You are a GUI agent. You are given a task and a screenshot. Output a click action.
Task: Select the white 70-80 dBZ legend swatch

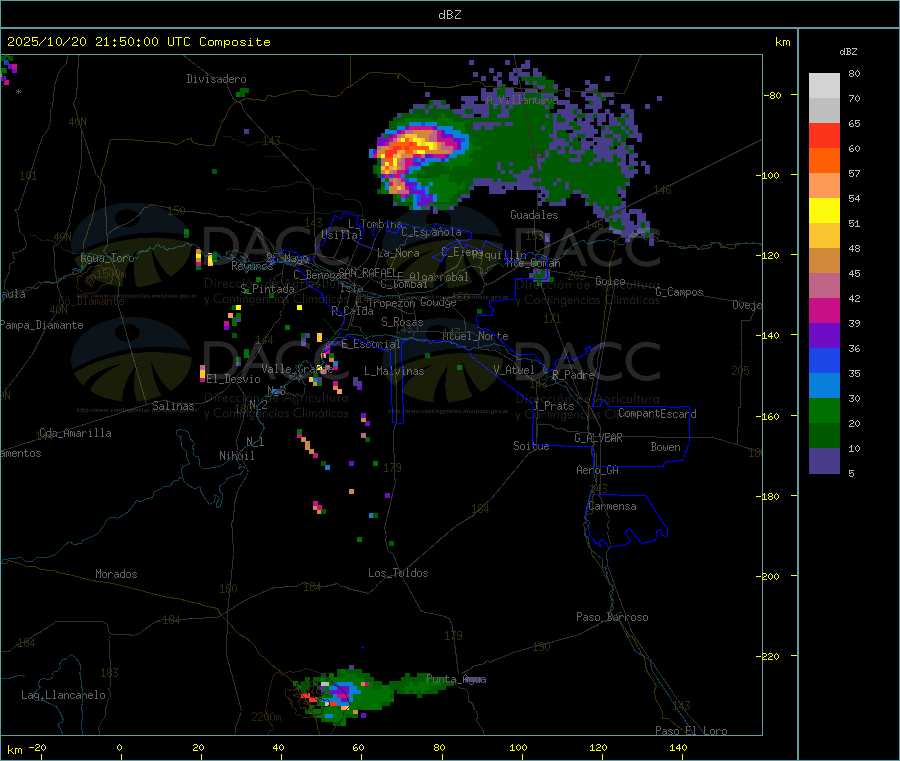click(x=824, y=86)
